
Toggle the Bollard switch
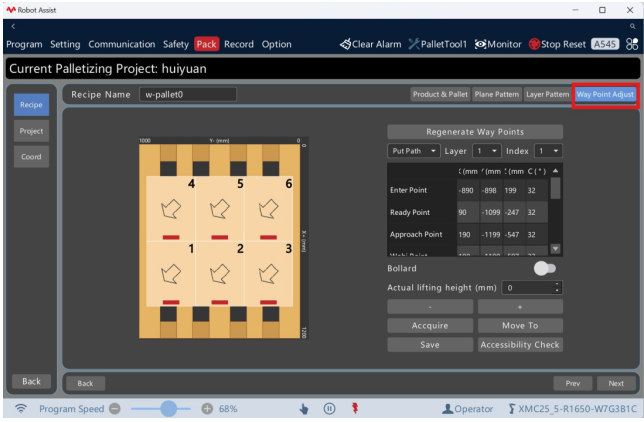[545, 268]
